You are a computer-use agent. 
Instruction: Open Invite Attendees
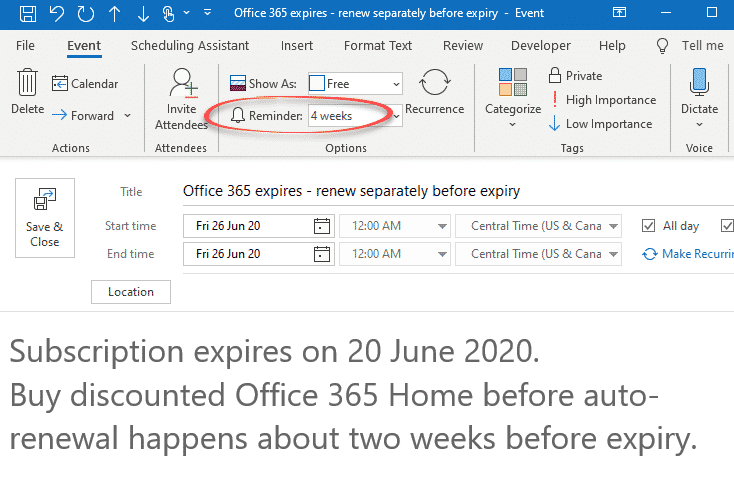(x=181, y=99)
